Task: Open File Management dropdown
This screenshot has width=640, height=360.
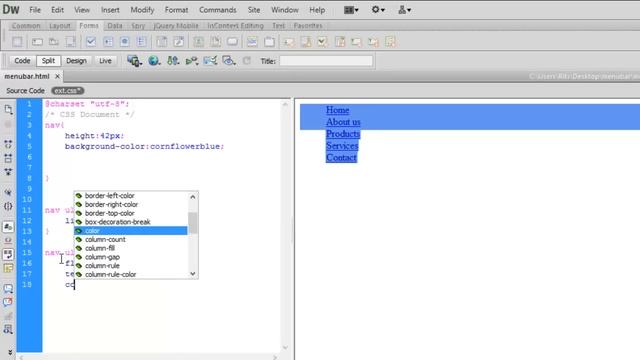Action: pyautogui.click(x=173, y=61)
